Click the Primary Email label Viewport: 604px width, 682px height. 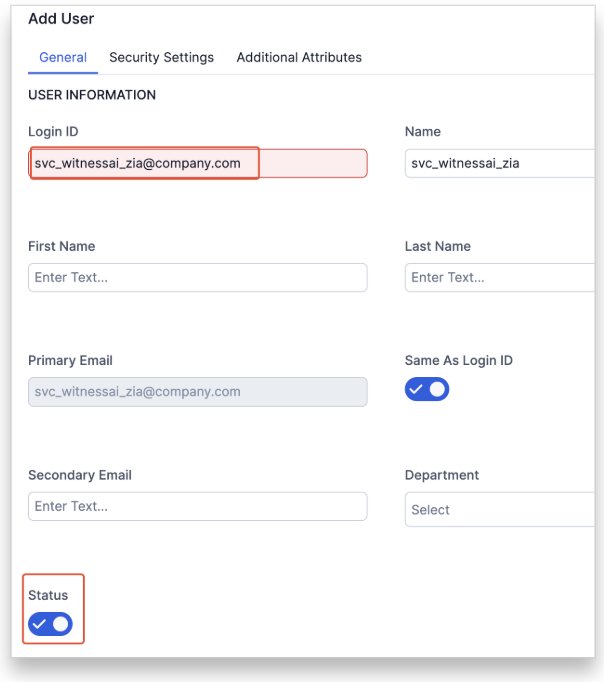tap(70, 360)
